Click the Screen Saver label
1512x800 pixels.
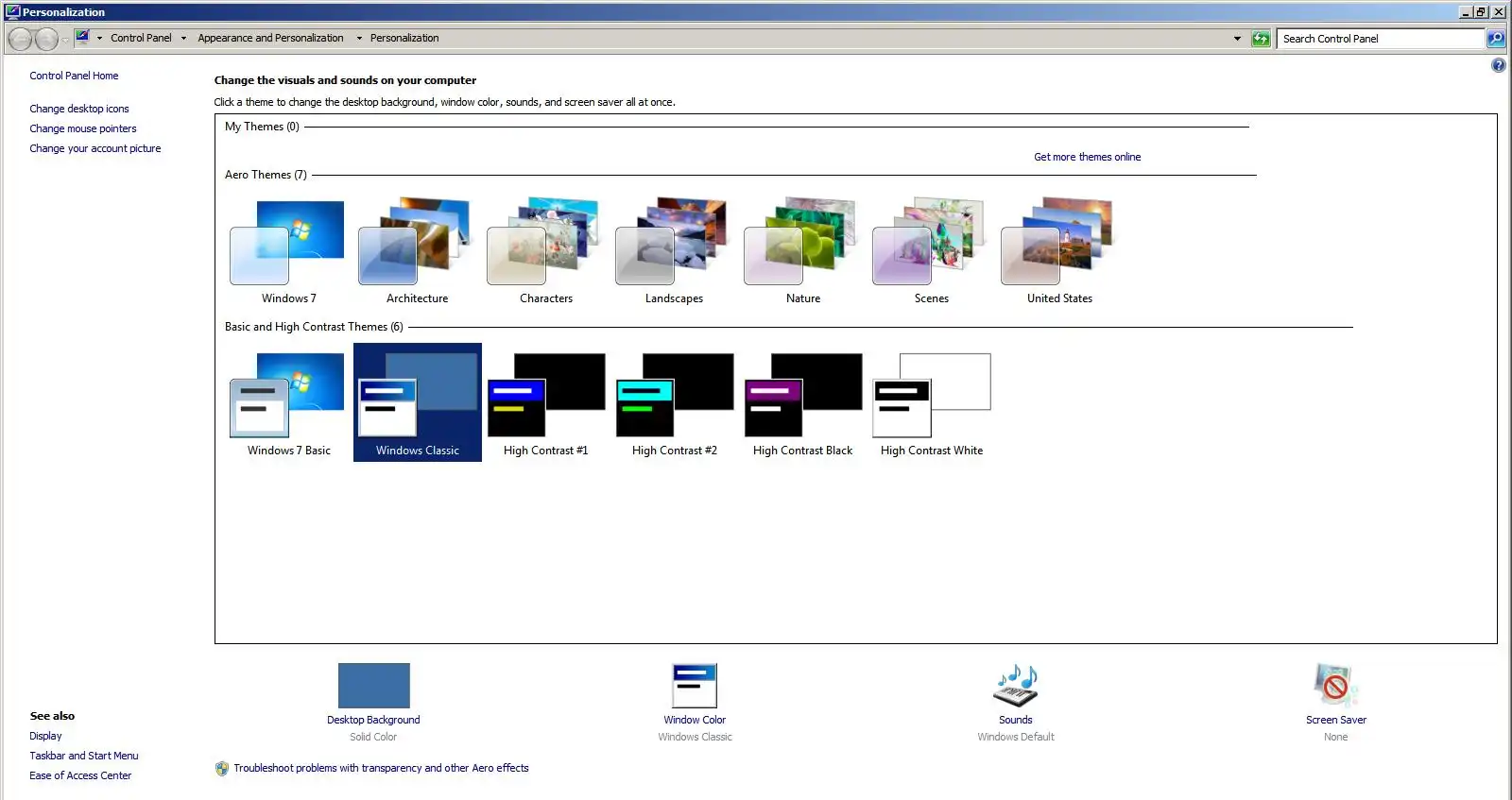(x=1336, y=720)
